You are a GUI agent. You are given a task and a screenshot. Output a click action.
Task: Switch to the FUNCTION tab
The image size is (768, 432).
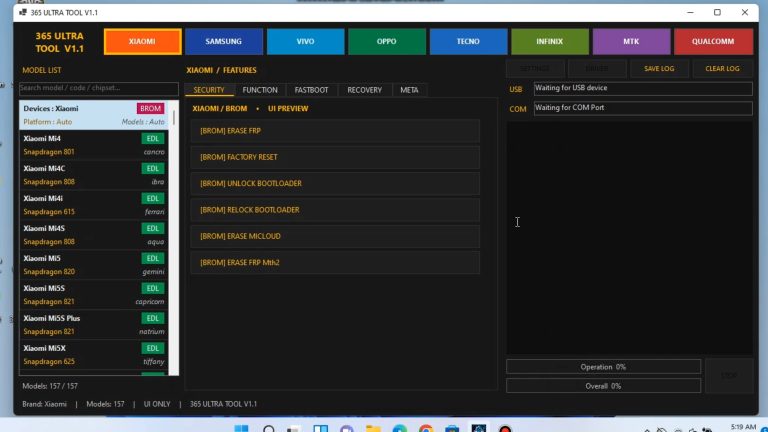(x=260, y=90)
